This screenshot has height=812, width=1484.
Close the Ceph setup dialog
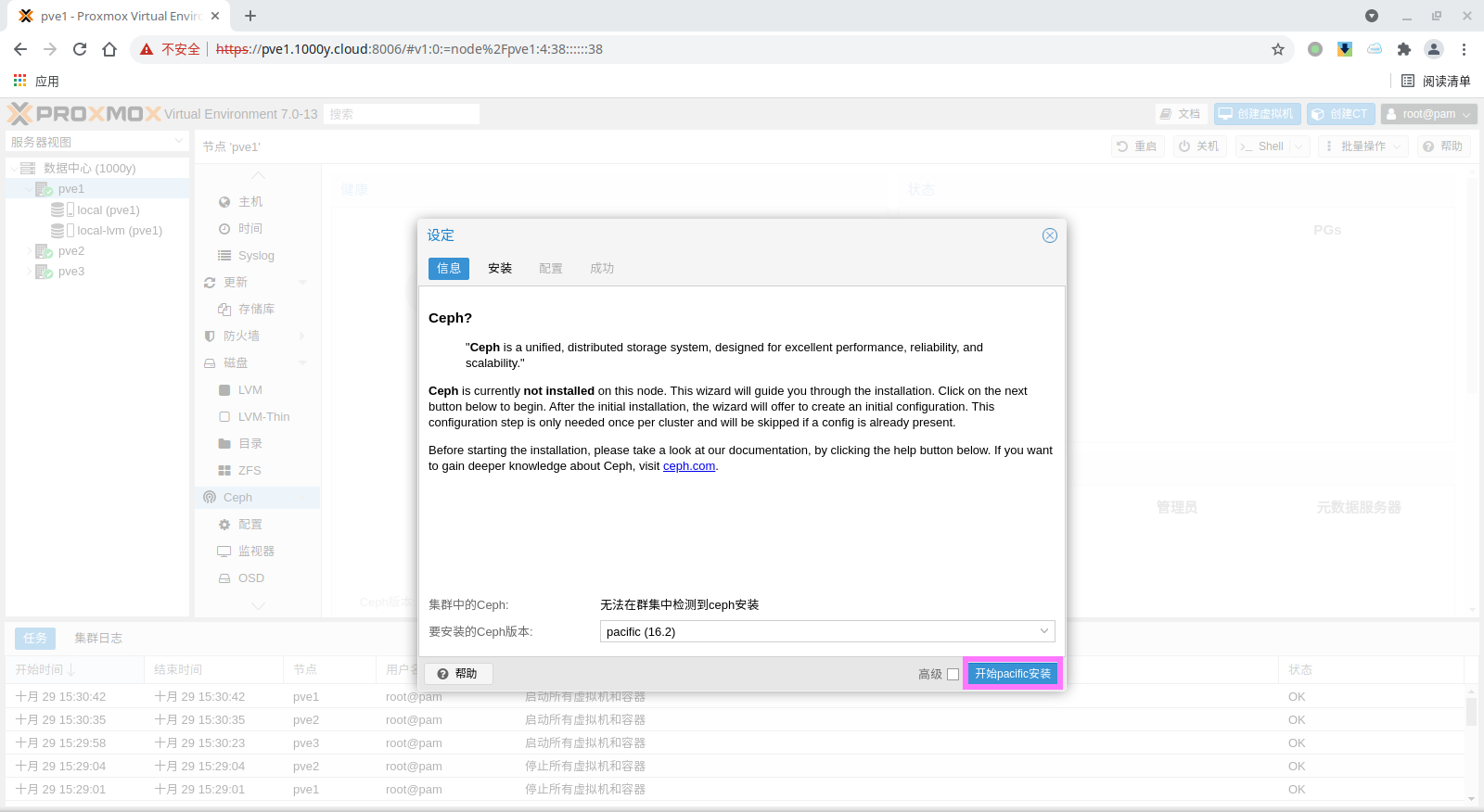coord(1049,235)
